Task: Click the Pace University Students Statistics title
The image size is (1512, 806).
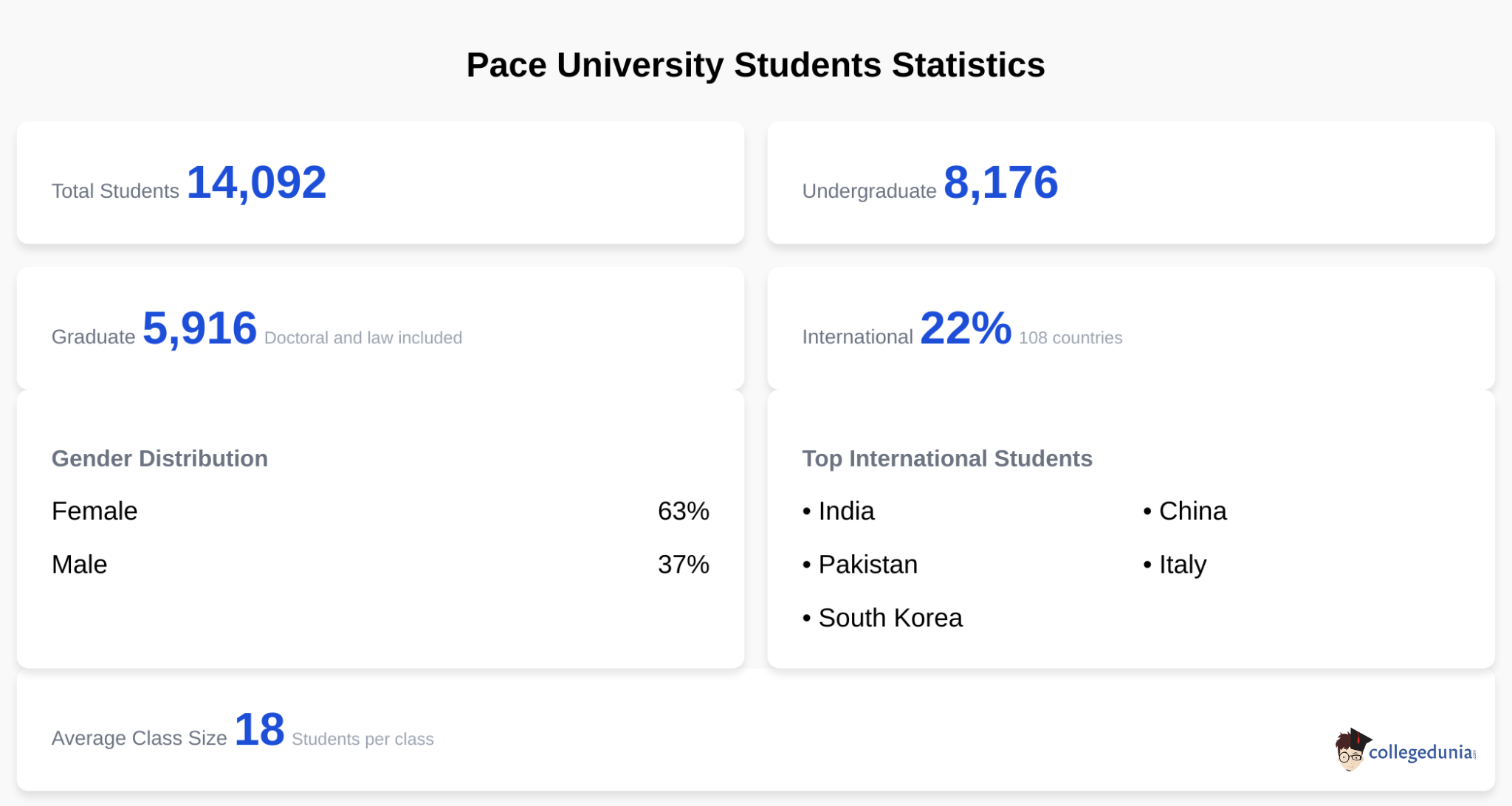Action: 755,65
